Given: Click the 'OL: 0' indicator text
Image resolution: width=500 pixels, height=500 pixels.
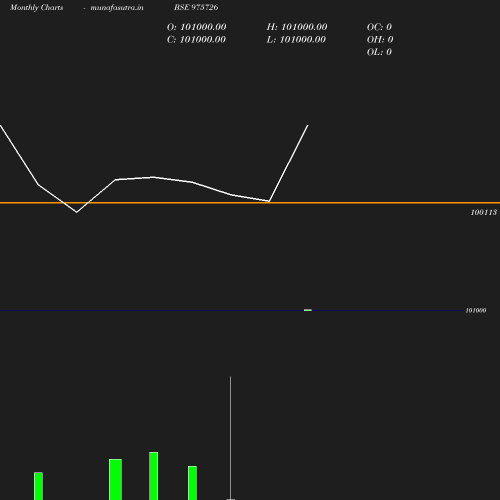Looking at the screenshot, I should click(x=379, y=52).
